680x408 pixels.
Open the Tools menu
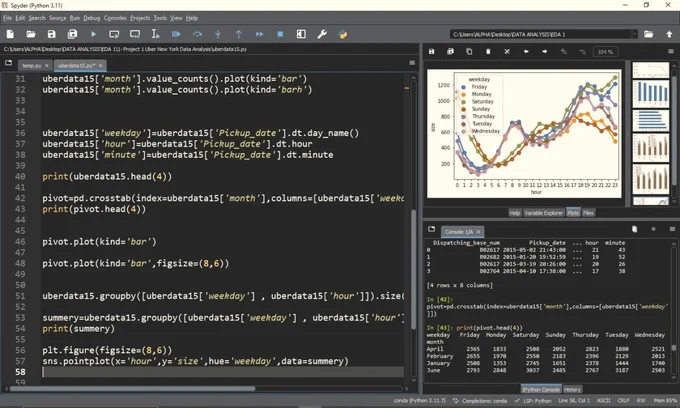click(x=160, y=18)
